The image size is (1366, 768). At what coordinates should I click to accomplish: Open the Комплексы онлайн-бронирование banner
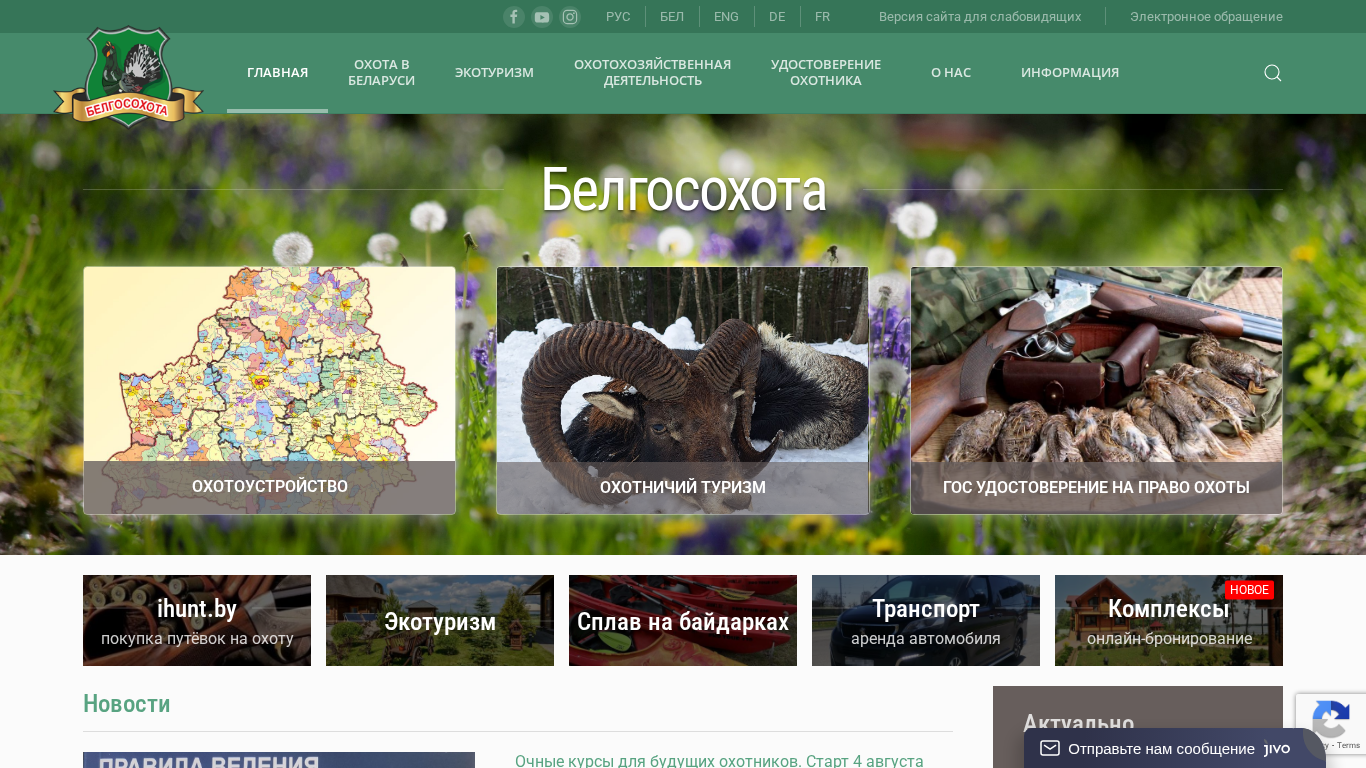pyautogui.click(x=1169, y=620)
